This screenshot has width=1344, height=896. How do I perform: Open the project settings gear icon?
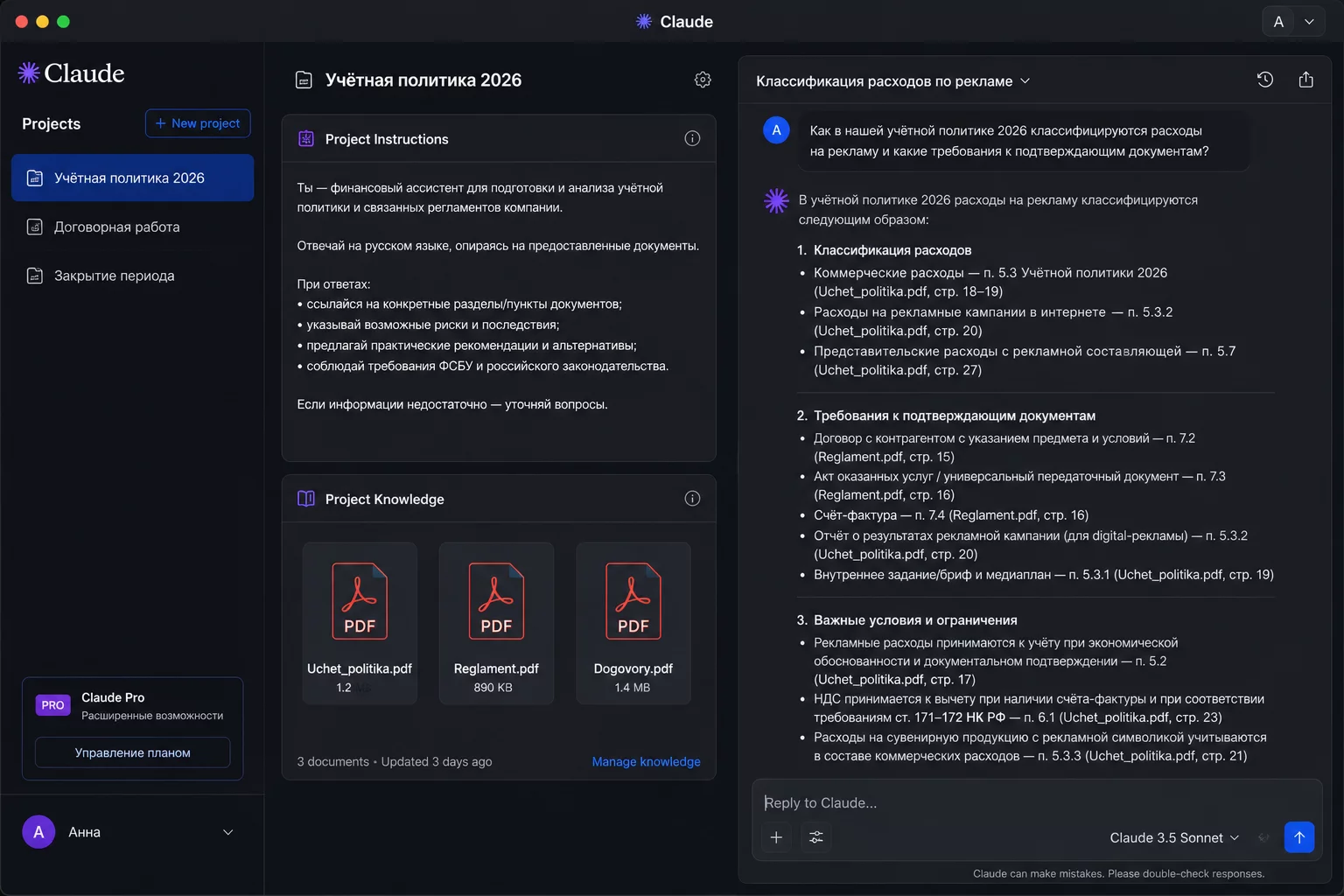(x=703, y=80)
